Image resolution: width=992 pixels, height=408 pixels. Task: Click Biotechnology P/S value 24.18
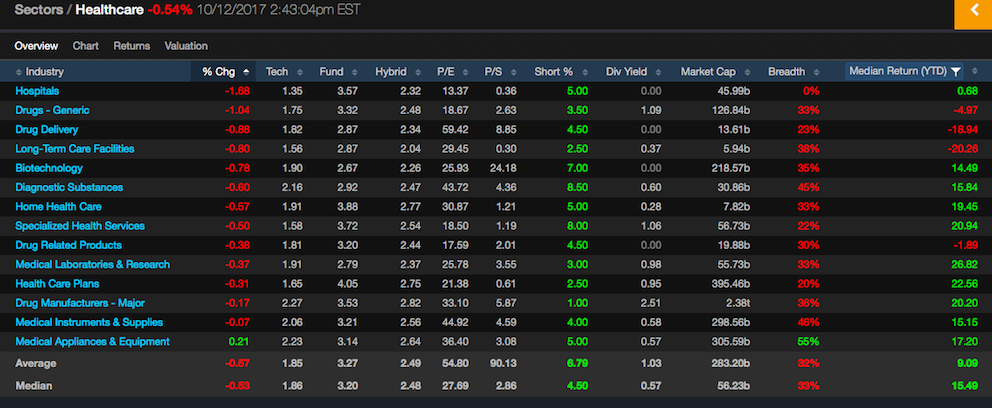[x=503, y=168]
